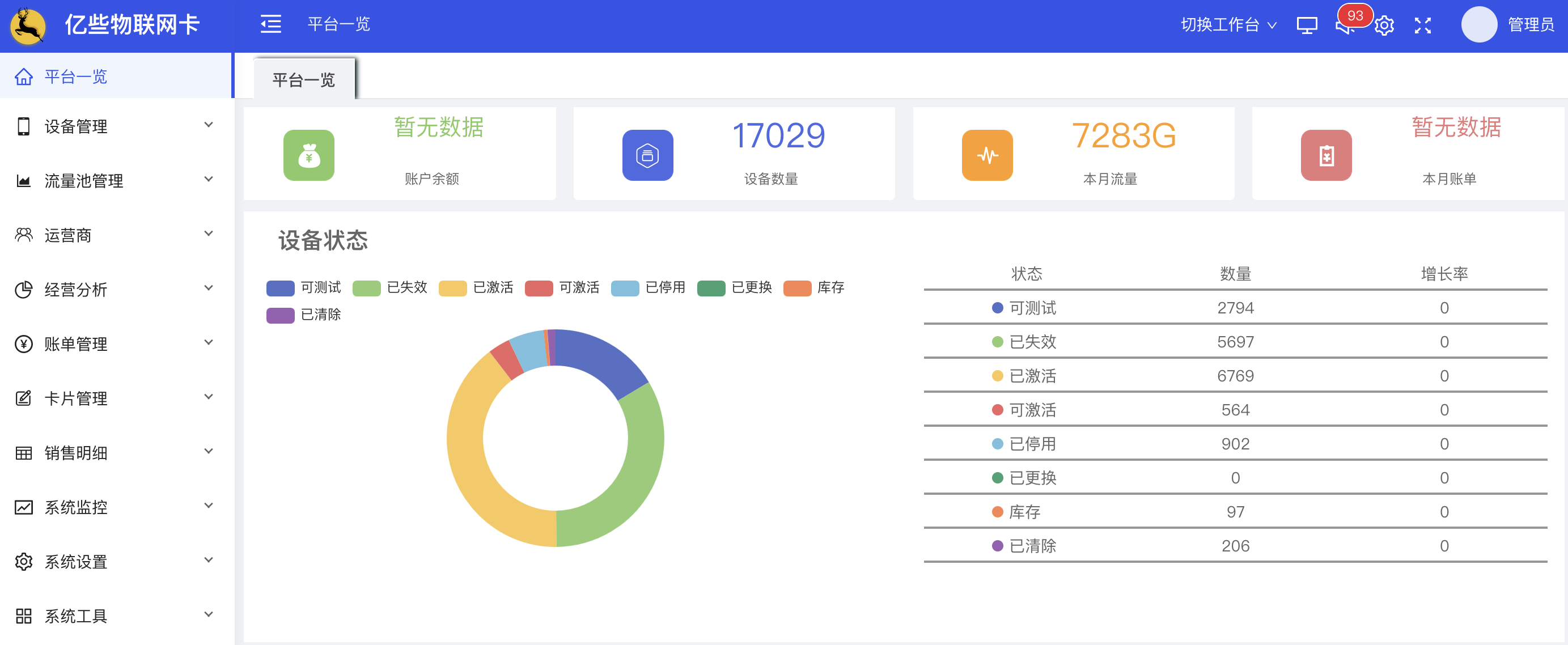1568x645 pixels.
Task: Click the 7283G monthly traffic value
Action: point(1124,135)
